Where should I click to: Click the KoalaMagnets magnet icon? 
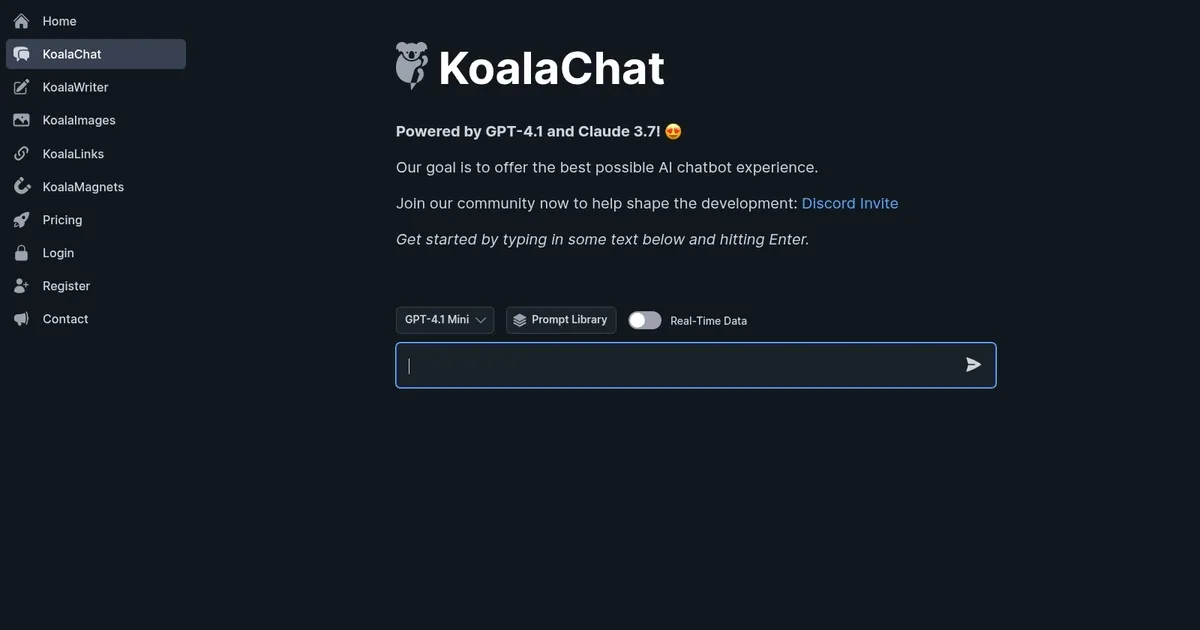click(x=21, y=187)
